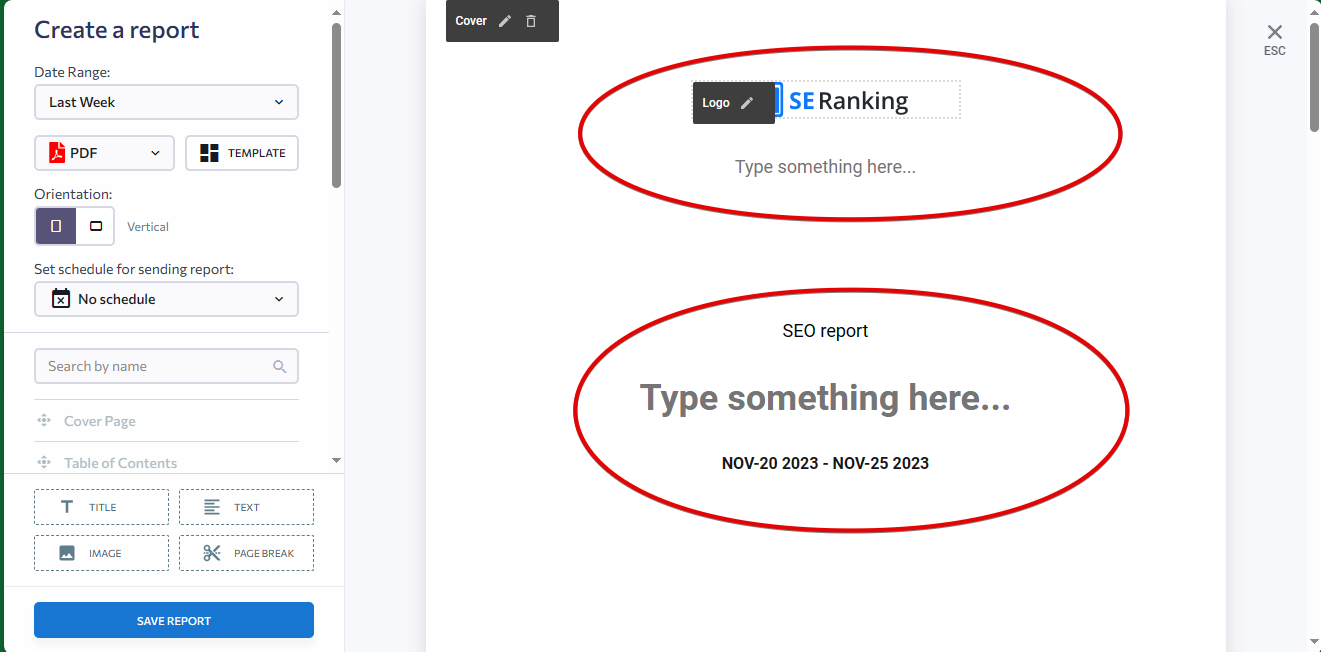1321x652 pixels.
Task: Open the Template chooser
Action: tap(242, 153)
